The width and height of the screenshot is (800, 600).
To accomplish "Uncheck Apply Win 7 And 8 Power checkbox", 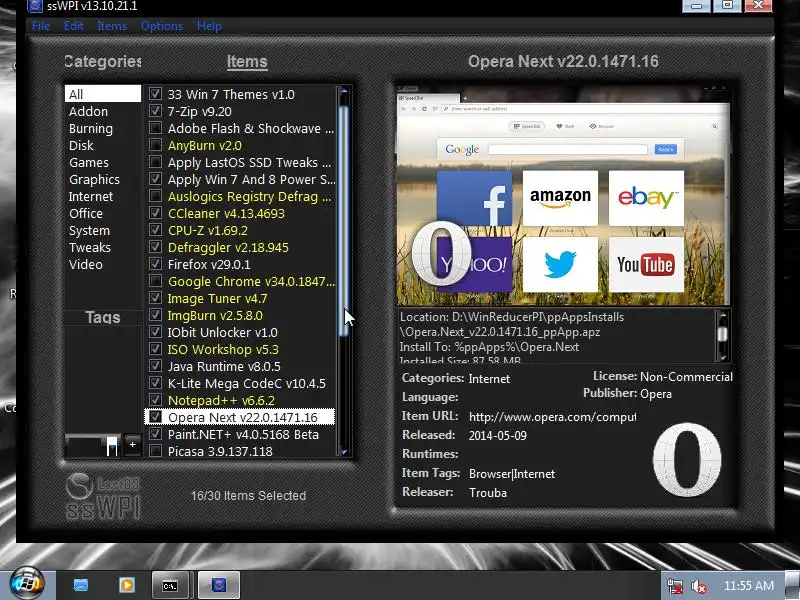I will point(155,179).
